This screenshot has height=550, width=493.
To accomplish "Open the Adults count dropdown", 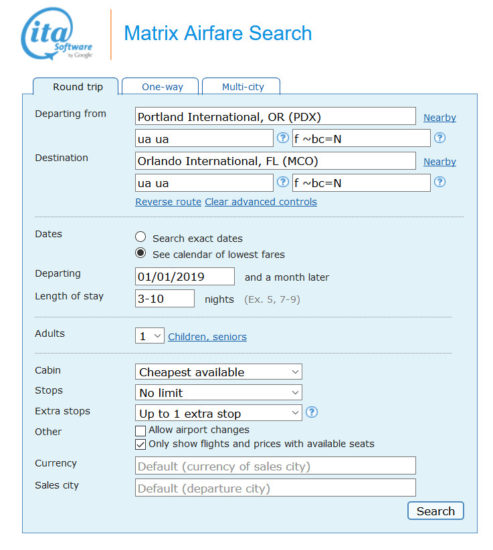I will [x=149, y=336].
